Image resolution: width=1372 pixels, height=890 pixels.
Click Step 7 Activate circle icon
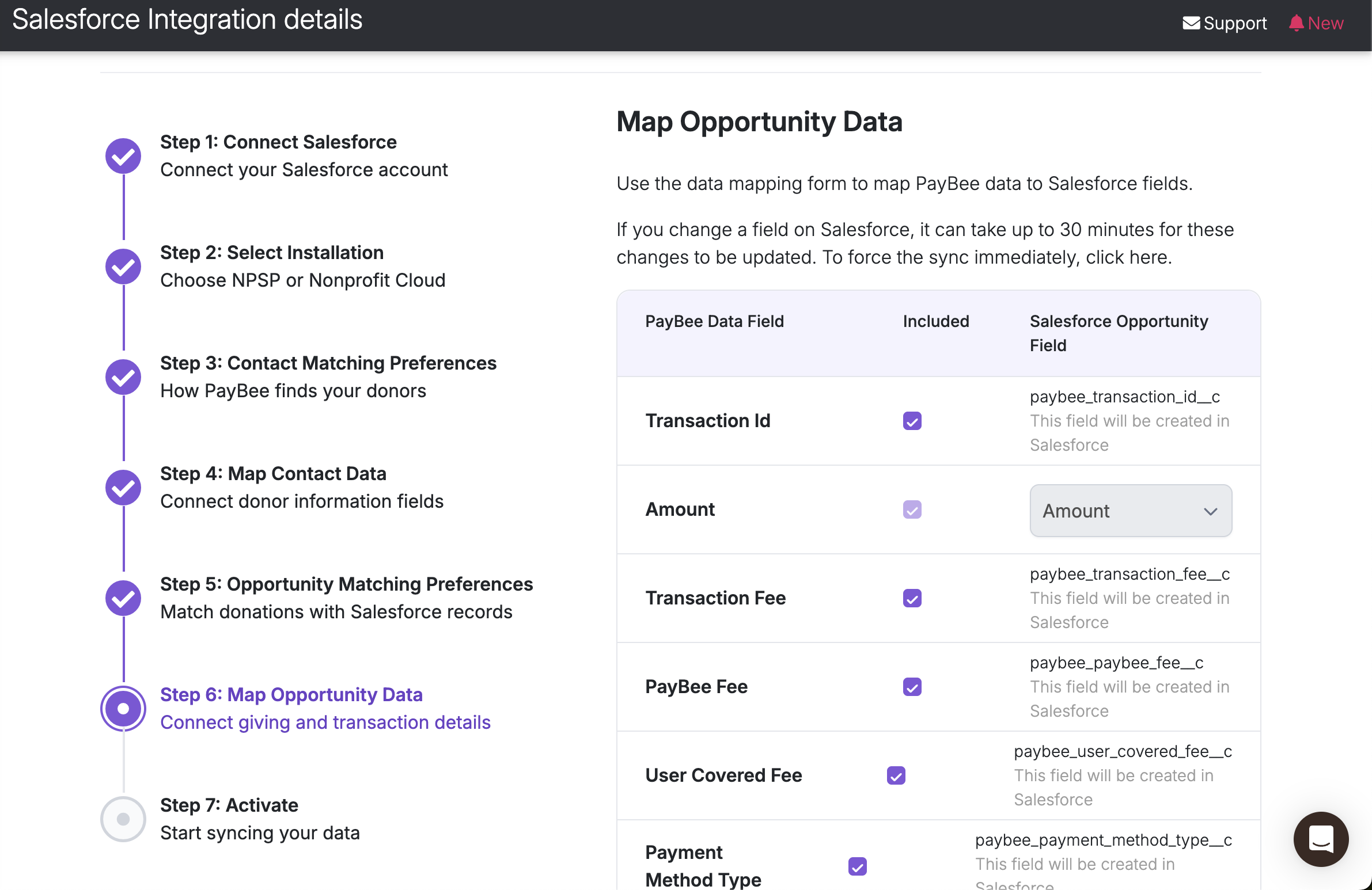point(123,819)
